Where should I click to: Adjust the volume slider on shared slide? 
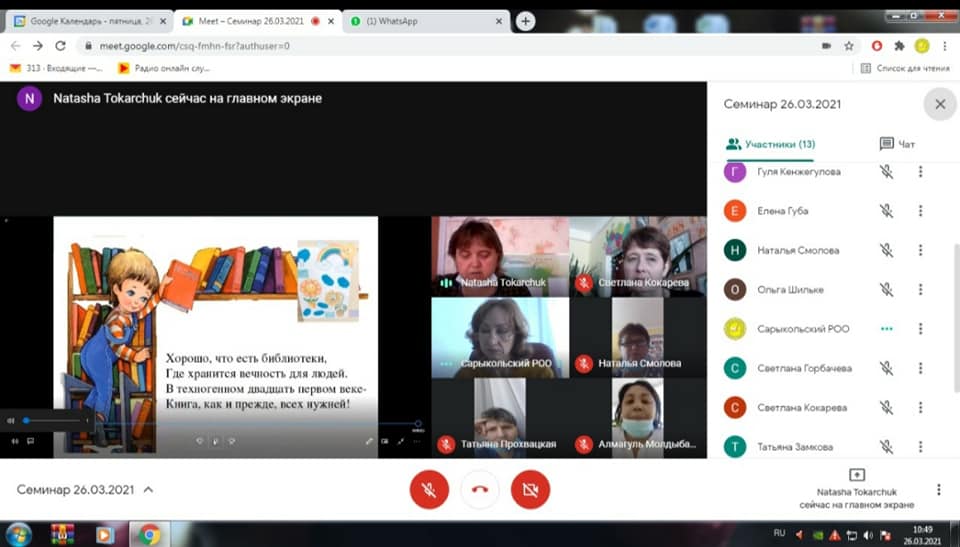(52, 421)
